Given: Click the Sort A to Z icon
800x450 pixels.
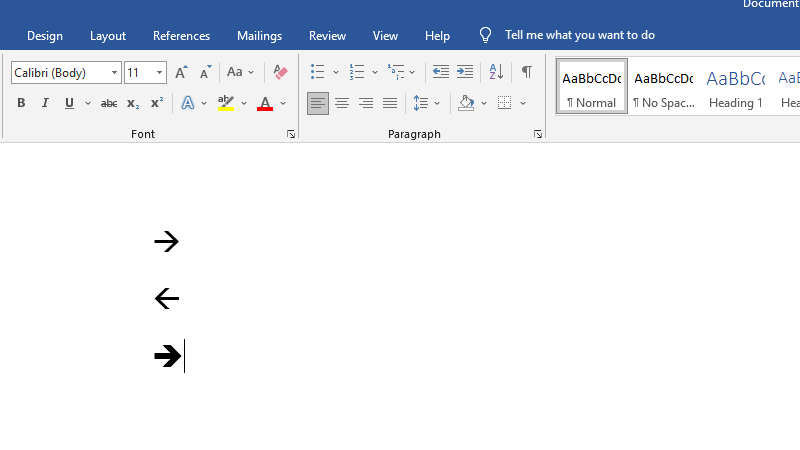Looking at the screenshot, I should click(496, 72).
